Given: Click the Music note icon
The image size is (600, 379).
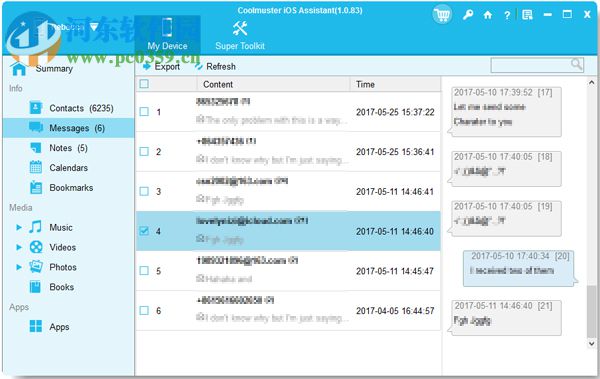Looking at the screenshot, I should click(36, 227).
